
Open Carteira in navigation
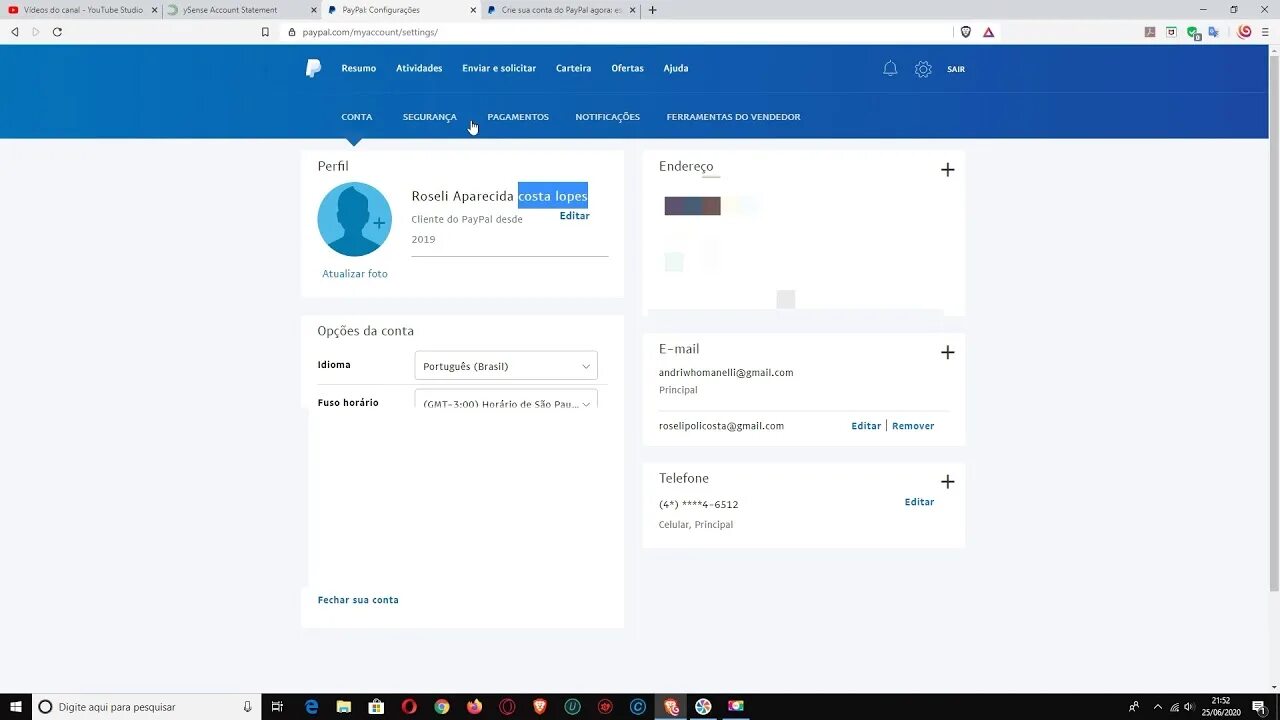coord(574,68)
